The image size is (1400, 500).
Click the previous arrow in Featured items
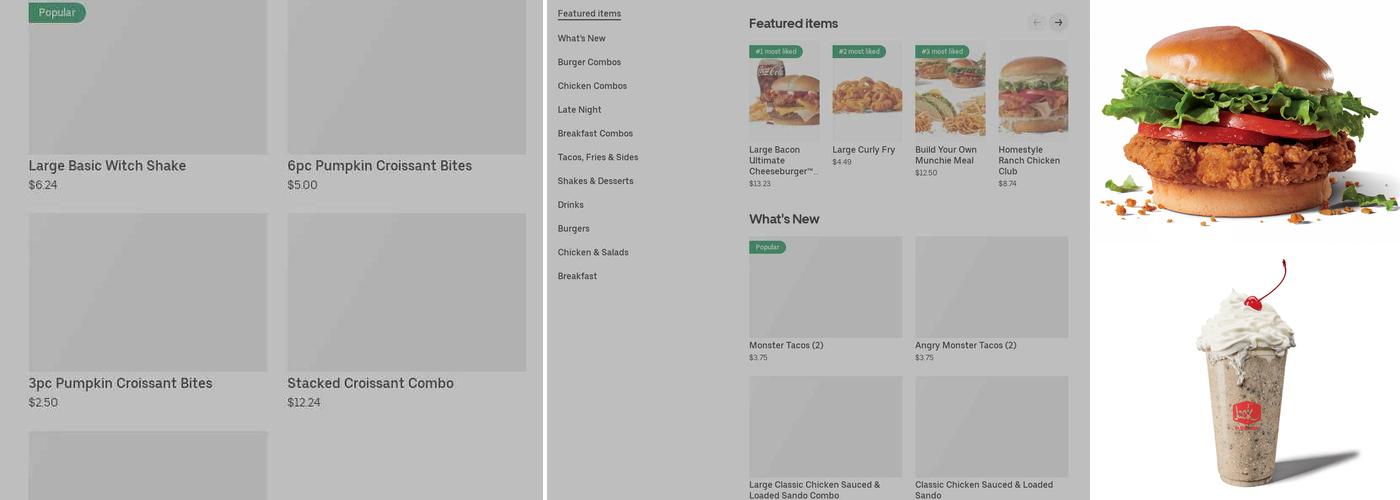click(x=1037, y=22)
